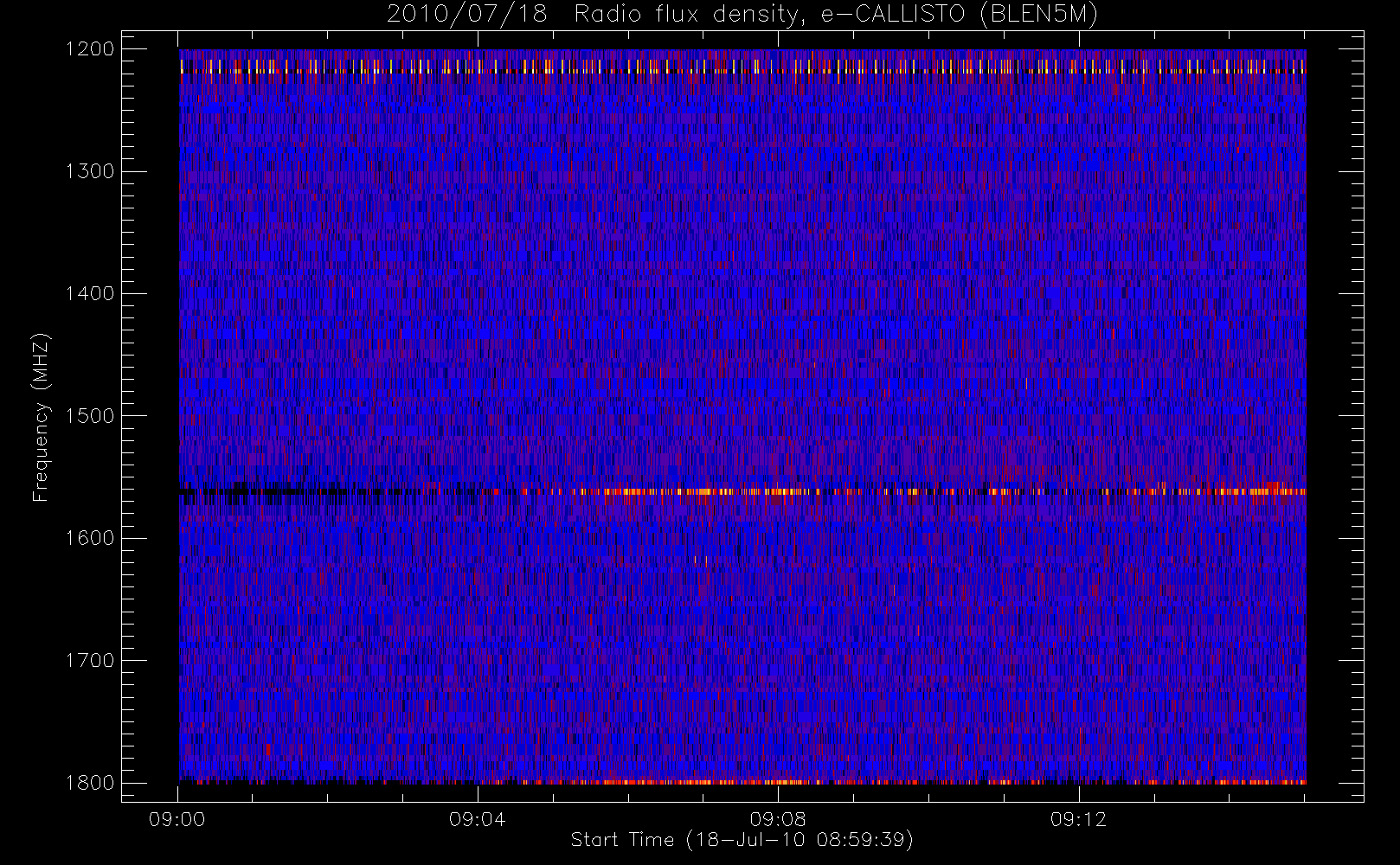Viewport: 1400px width, 865px height.
Task: Click the 1700 frequency tick label
Action: point(90,660)
